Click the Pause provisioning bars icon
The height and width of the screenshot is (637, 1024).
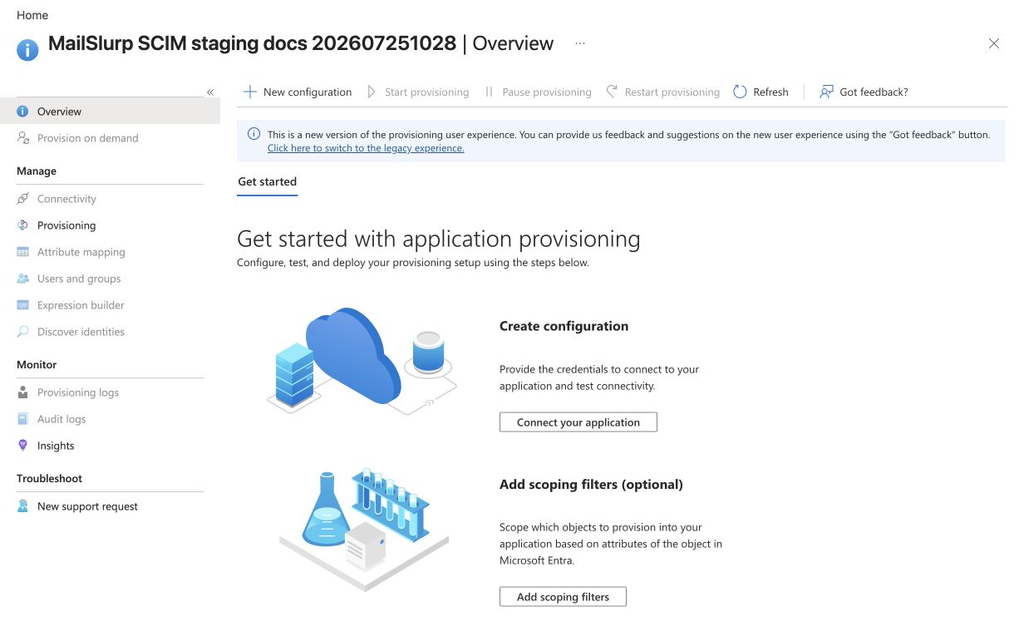point(488,92)
